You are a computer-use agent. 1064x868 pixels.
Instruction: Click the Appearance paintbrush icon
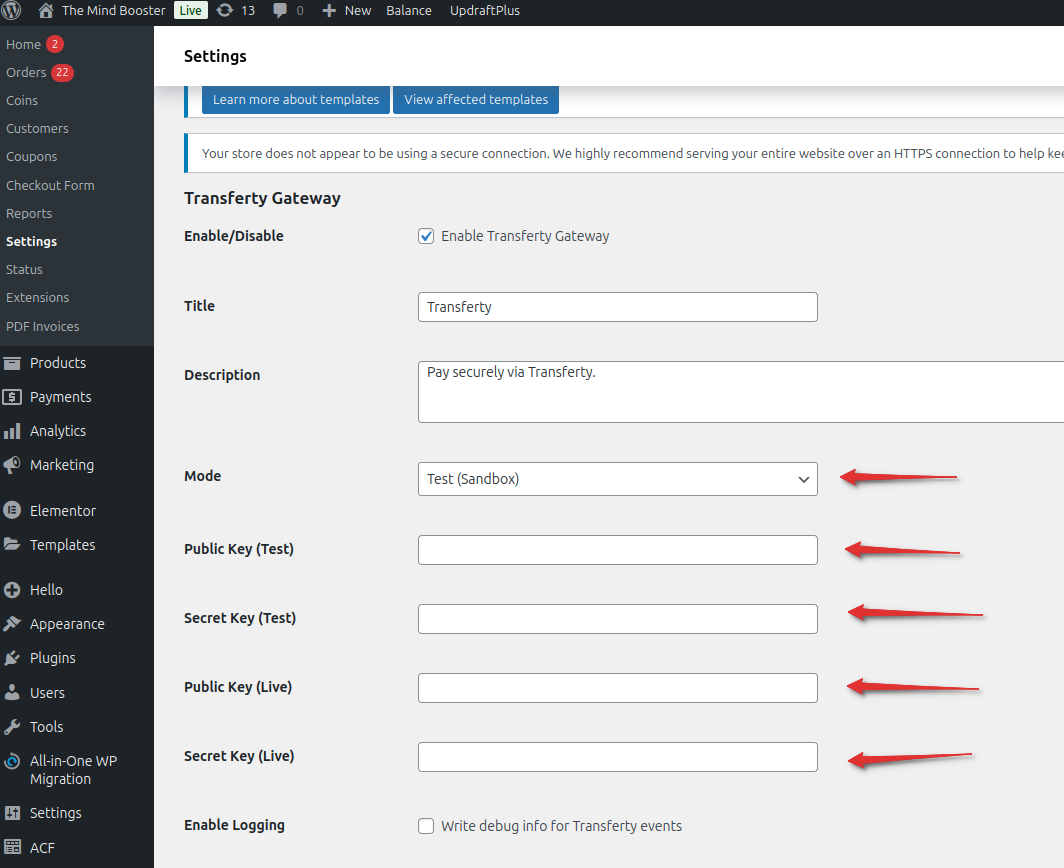[12, 624]
